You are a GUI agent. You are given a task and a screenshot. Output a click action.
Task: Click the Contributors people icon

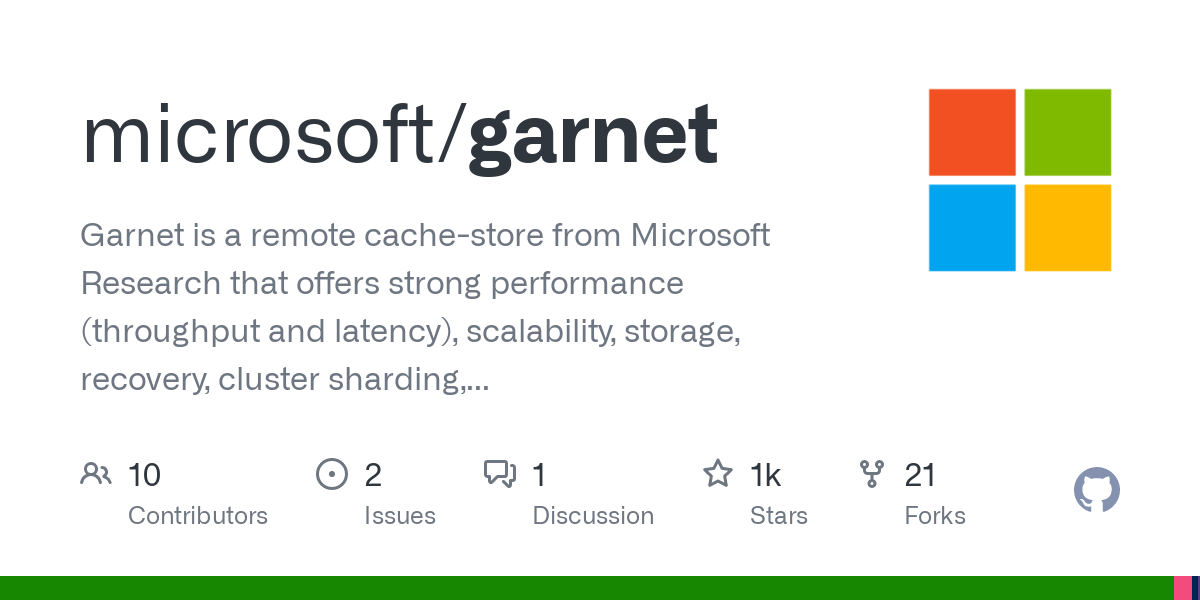96,474
